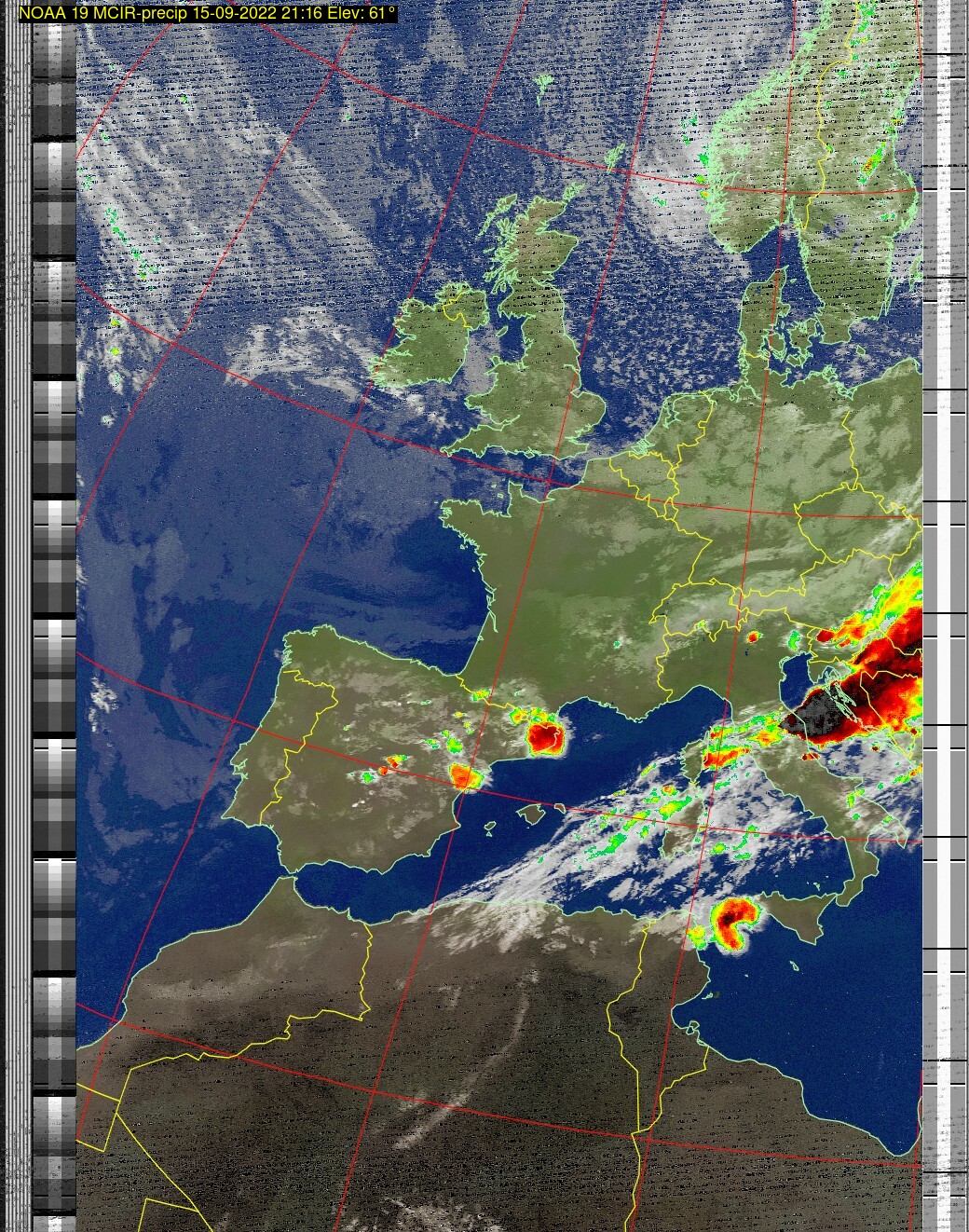Image resolution: width=969 pixels, height=1232 pixels.
Task: Select the island of Mallorca
Action: click(x=531, y=816)
